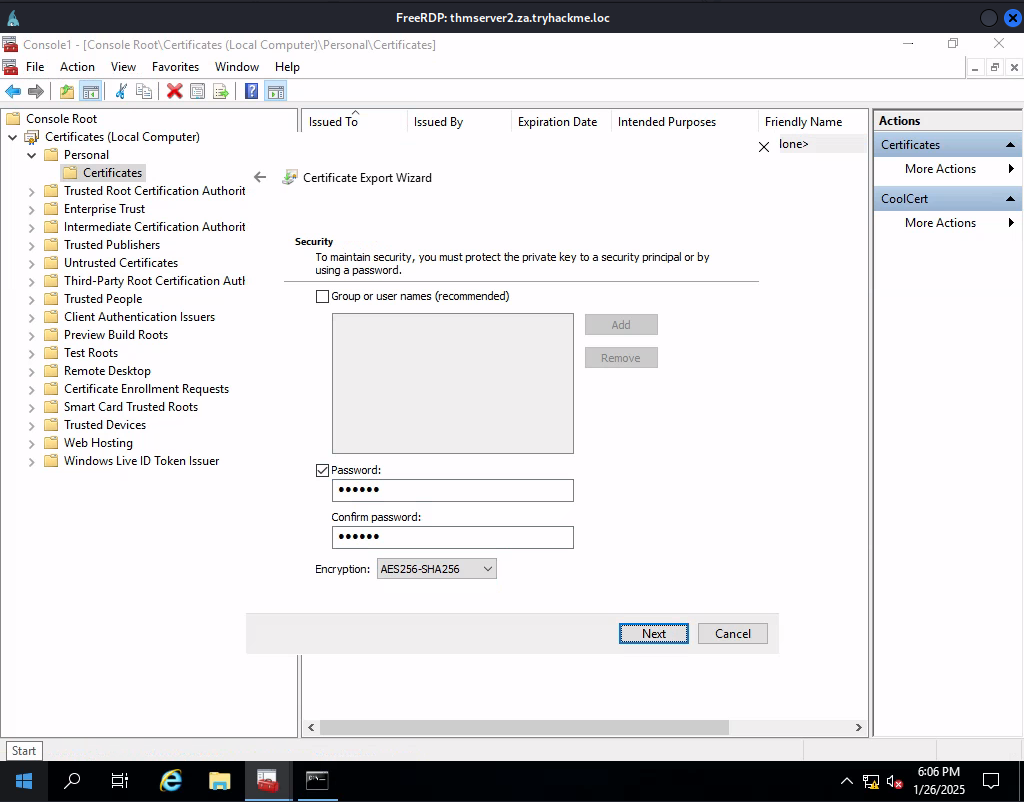Click the Password input field
Image resolution: width=1024 pixels, height=802 pixels.
[x=453, y=490]
